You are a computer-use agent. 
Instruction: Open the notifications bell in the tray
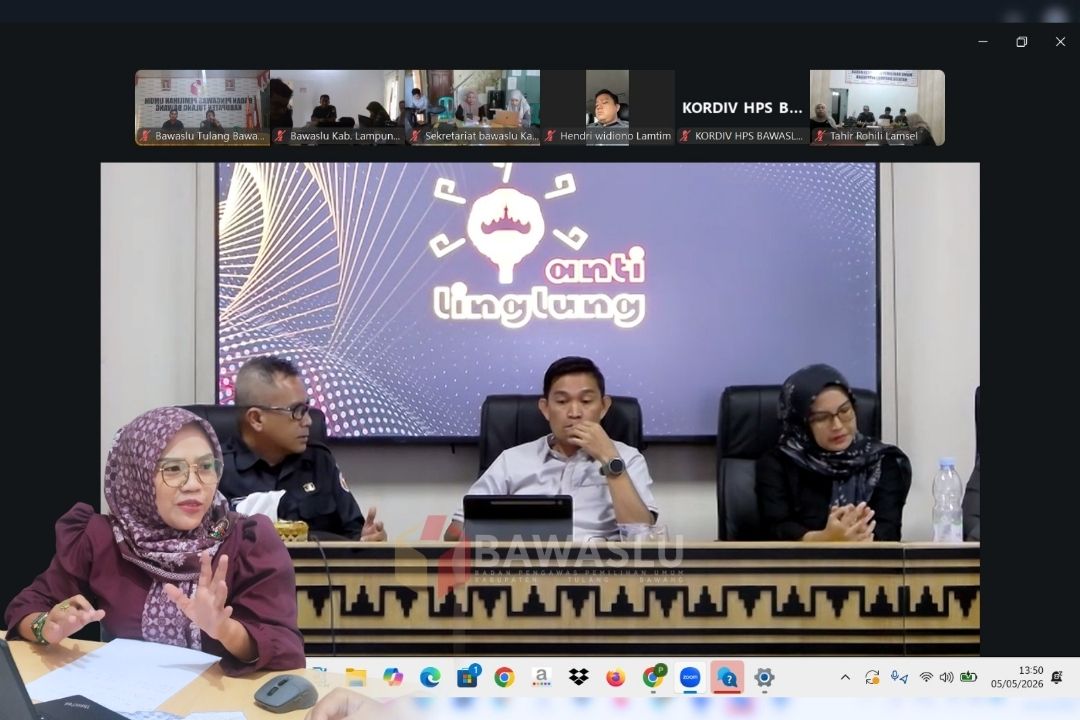1057,678
